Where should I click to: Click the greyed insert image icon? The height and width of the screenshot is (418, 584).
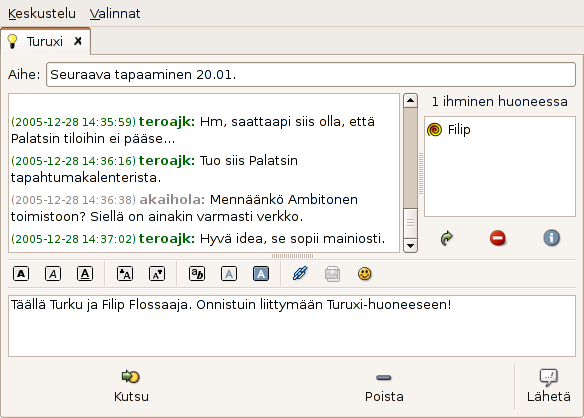[x=332, y=274]
